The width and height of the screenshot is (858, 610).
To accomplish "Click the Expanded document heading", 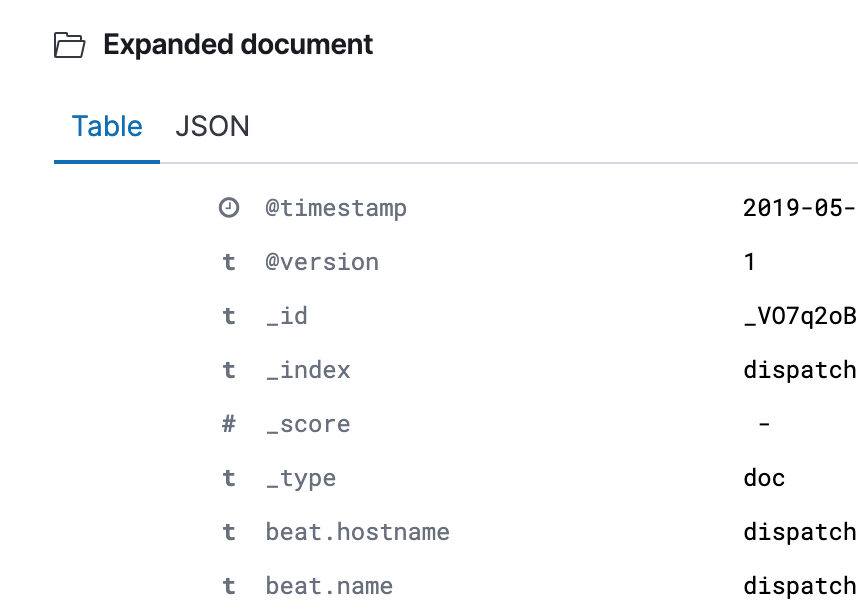I will (238, 45).
